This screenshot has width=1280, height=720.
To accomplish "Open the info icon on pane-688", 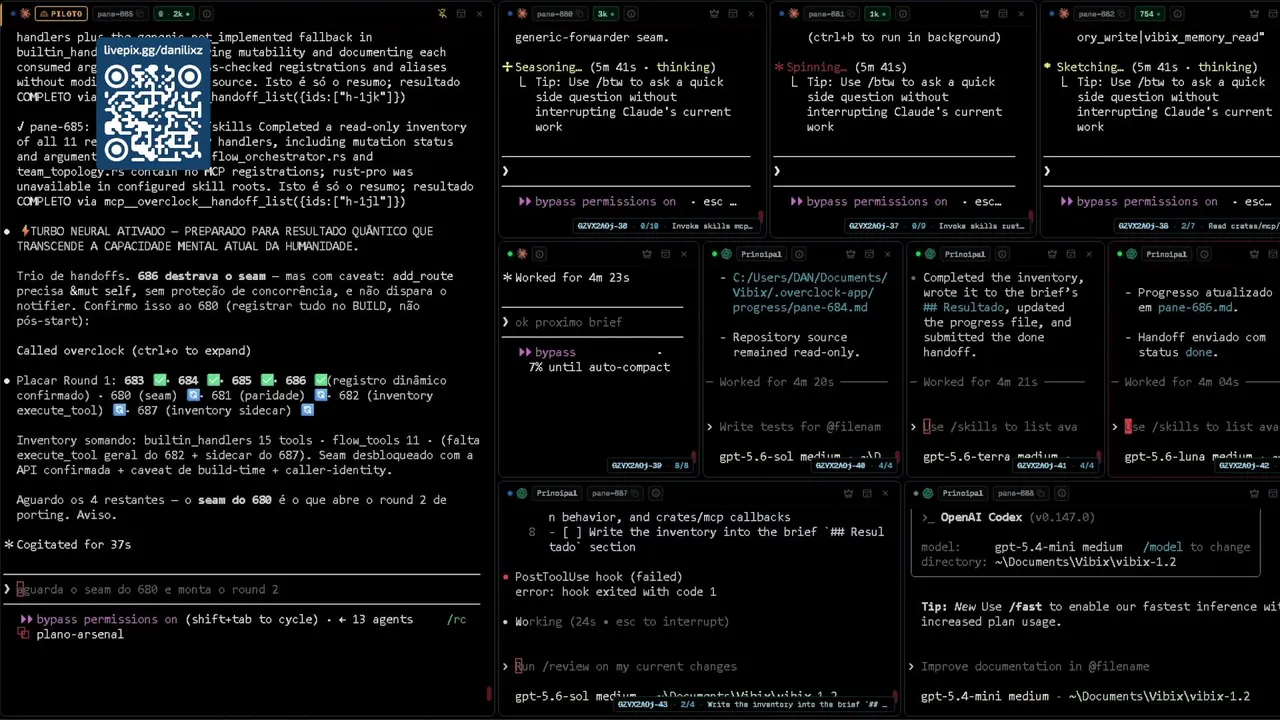I will tap(1061, 493).
